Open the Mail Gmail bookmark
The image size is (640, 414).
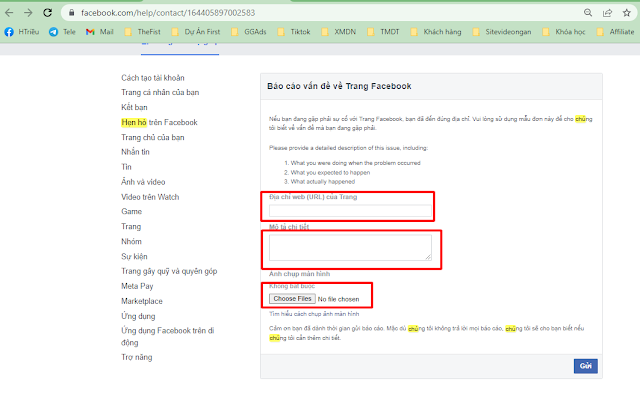pos(100,32)
